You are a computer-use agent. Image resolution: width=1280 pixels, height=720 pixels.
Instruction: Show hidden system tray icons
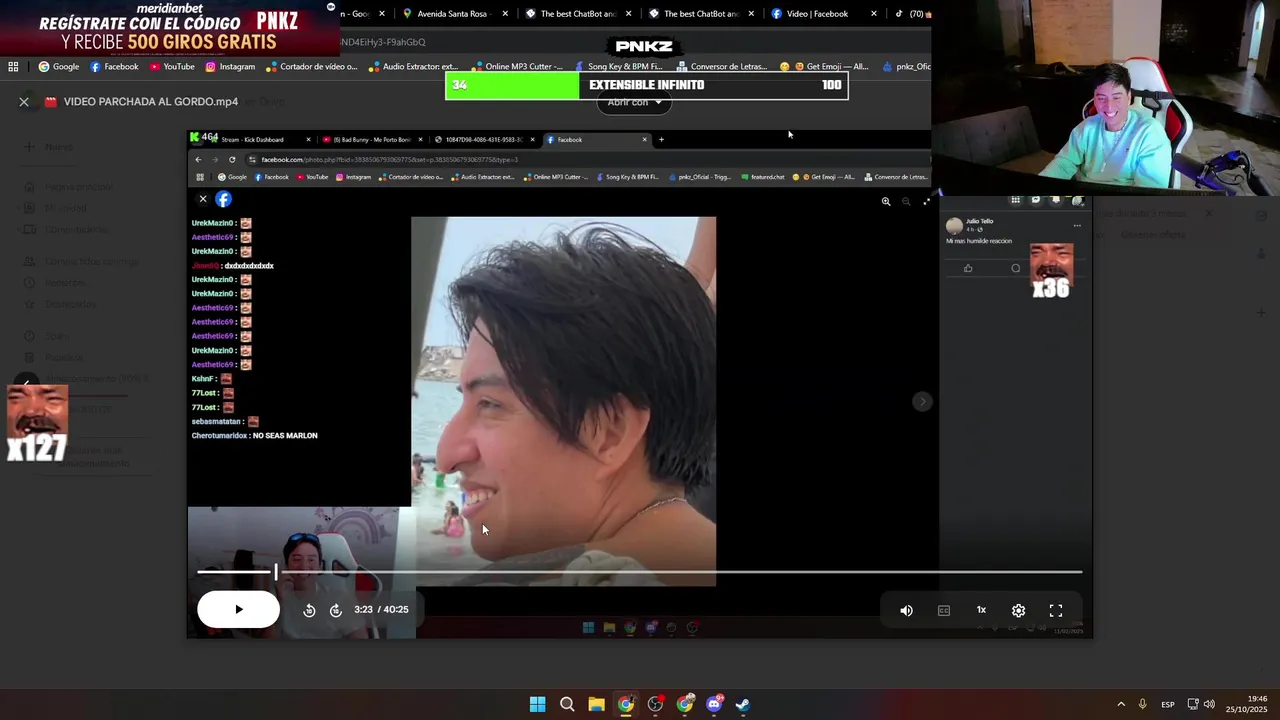point(1121,704)
